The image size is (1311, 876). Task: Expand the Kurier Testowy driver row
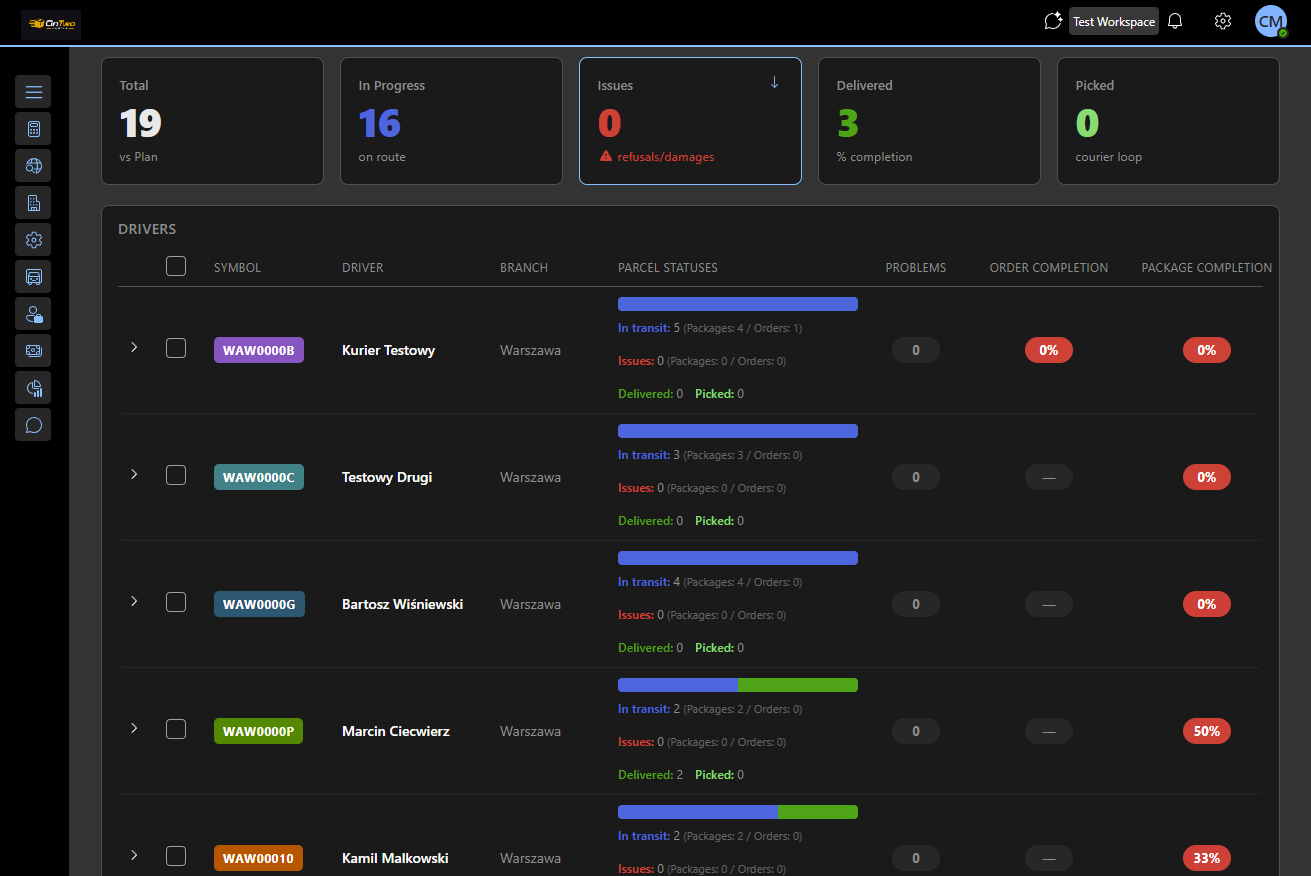134,347
